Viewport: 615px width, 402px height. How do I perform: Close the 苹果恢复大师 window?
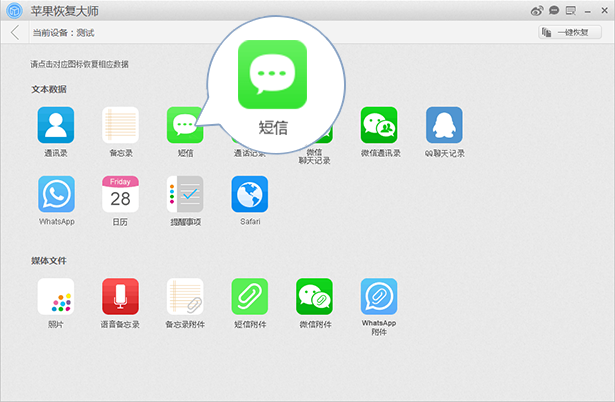click(x=604, y=11)
